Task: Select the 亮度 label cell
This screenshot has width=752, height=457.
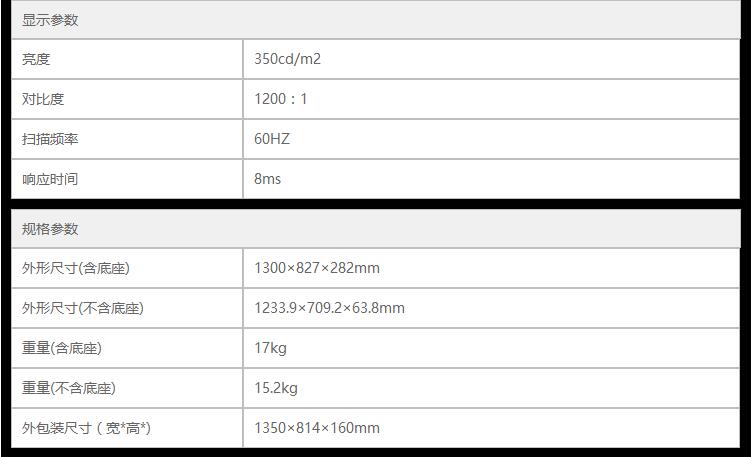Action: tap(36, 59)
